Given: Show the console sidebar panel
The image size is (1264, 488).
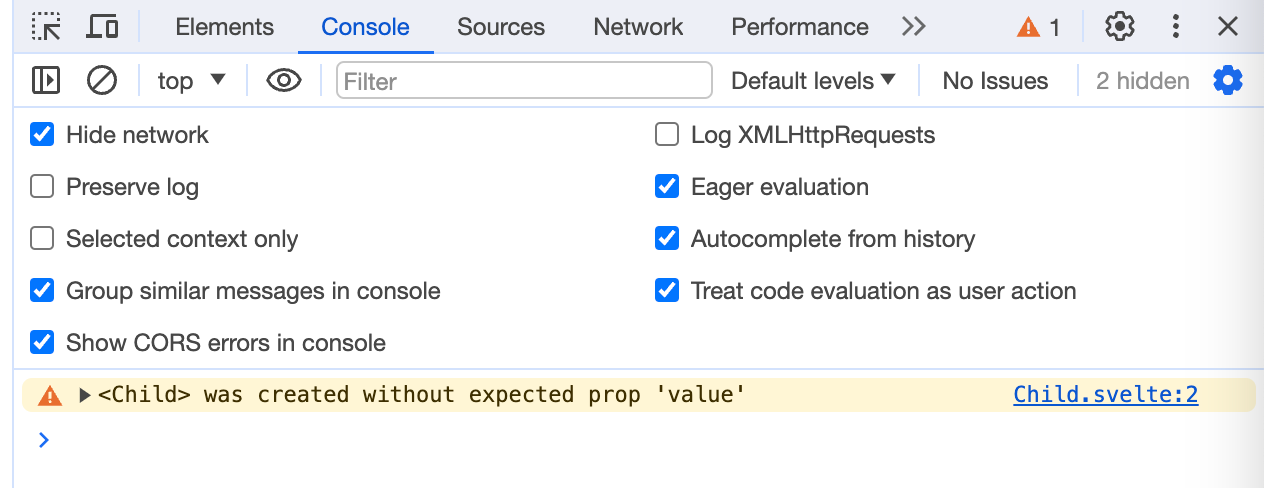Looking at the screenshot, I should tap(46, 80).
